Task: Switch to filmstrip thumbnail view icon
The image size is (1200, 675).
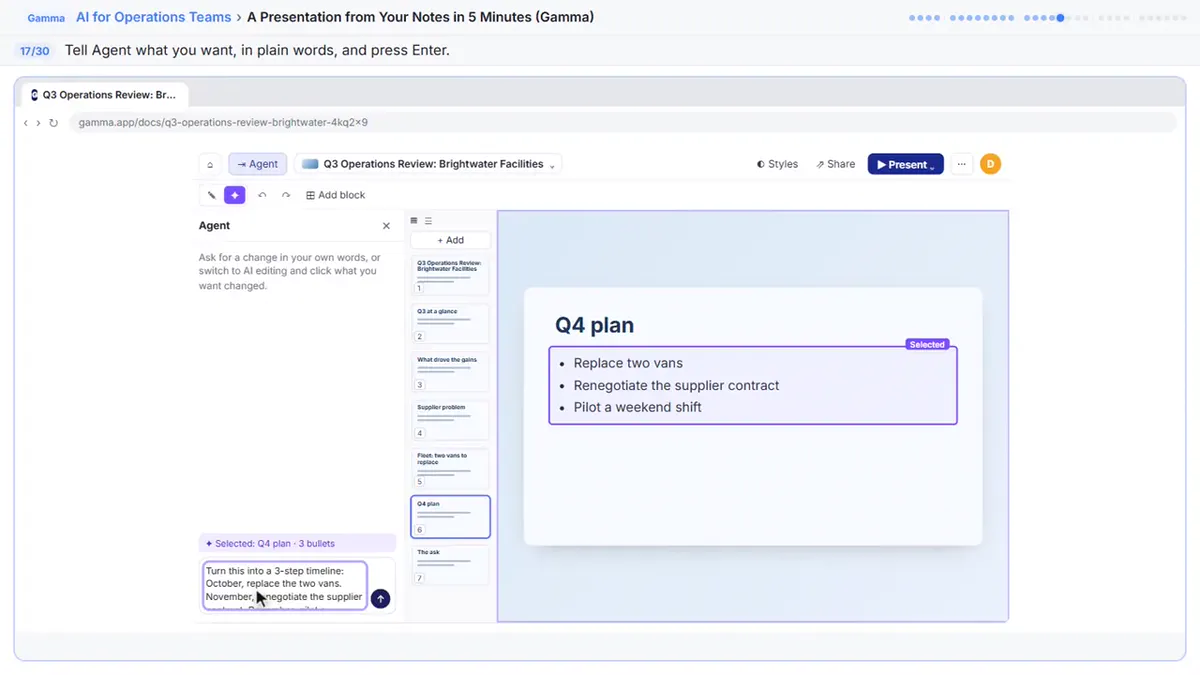Action: 415,221
